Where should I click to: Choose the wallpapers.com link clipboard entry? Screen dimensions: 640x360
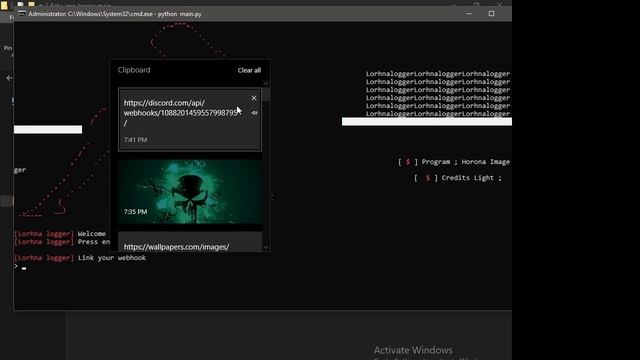(x=190, y=242)
